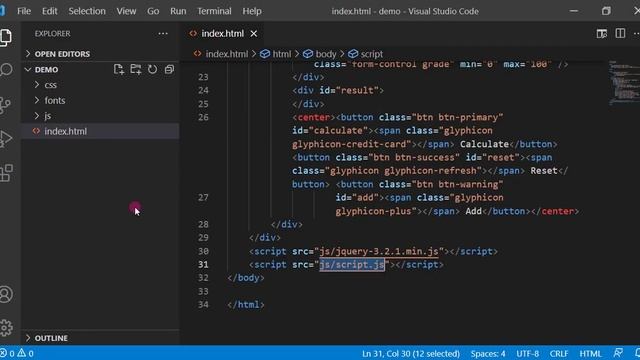Open the Run and Debug icon
The width and height of the screenshot is (640, 360).
[x=6, y=139]
